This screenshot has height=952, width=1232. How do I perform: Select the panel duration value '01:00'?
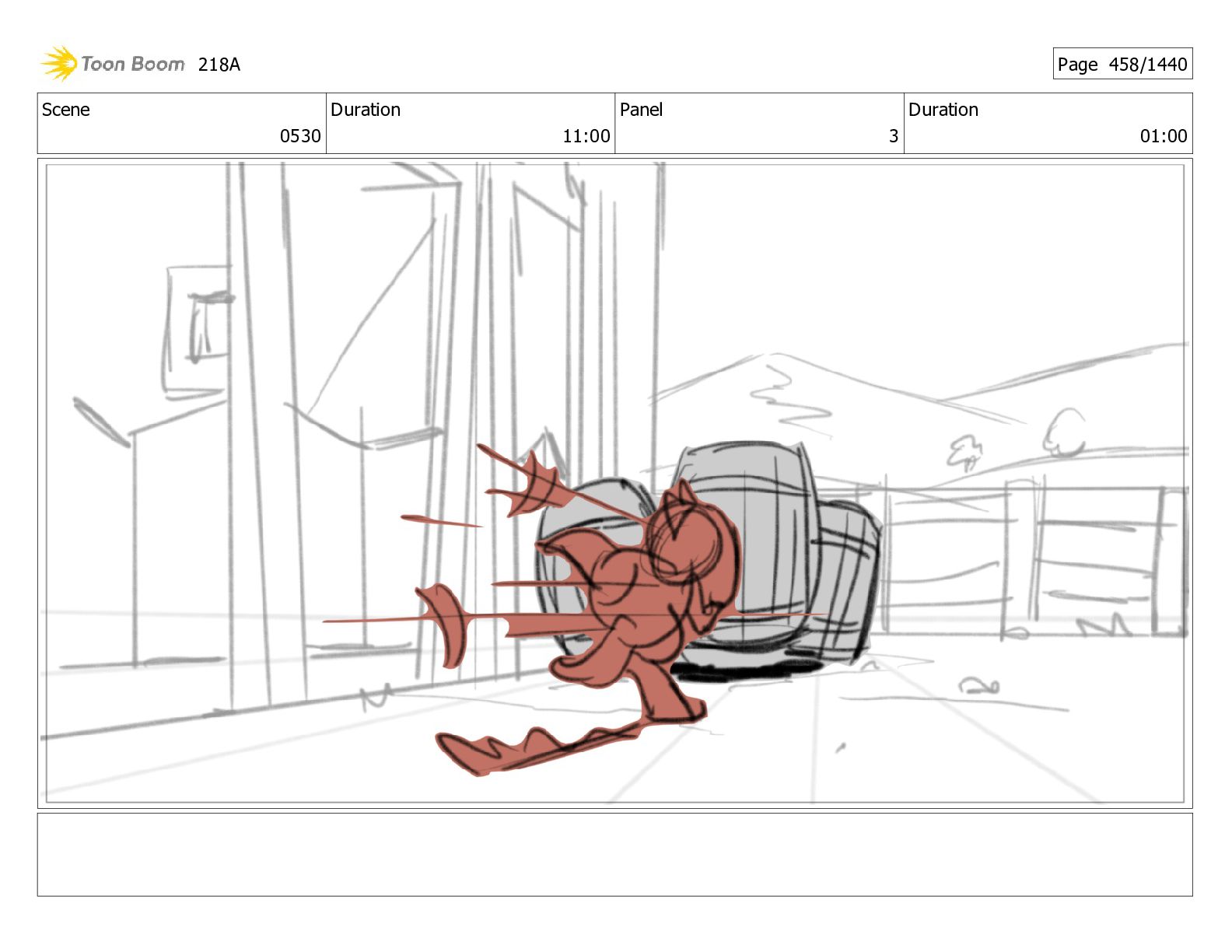click(1164, 136)
